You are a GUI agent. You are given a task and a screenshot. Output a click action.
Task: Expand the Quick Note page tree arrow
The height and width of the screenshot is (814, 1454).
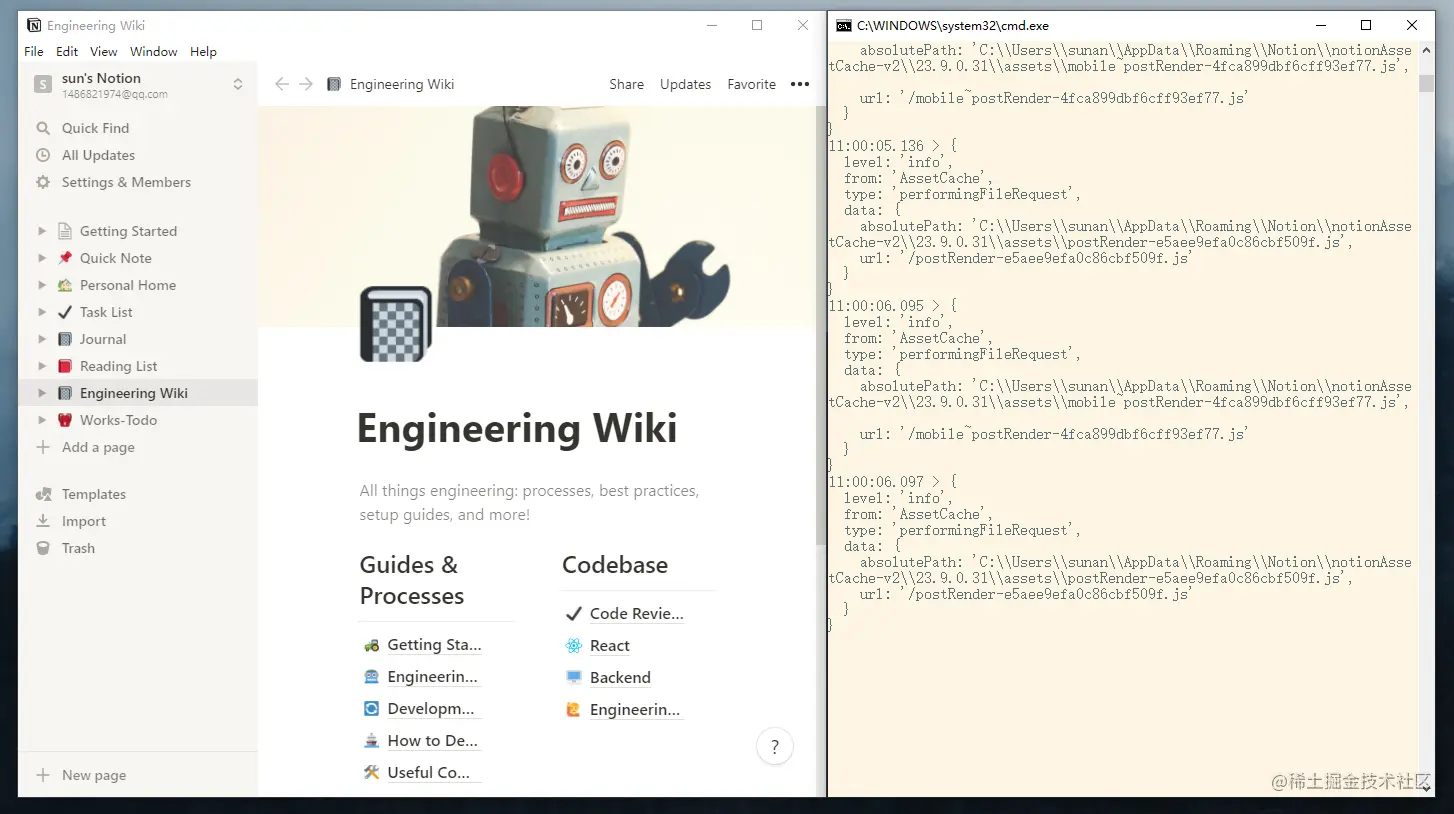point(42,258)
